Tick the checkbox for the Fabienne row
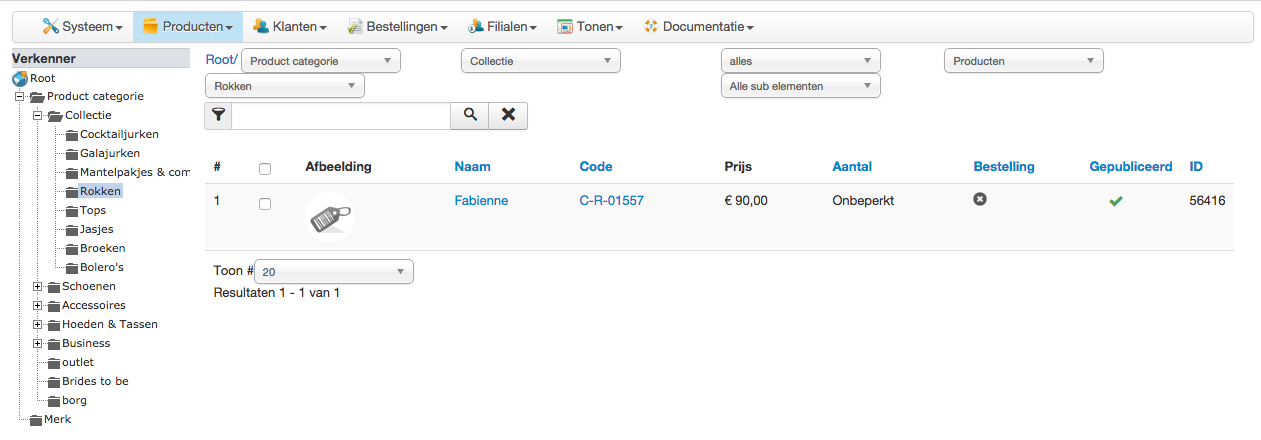Image resolution: width=1261 pixels, height=440 pixels. (265, 204)
